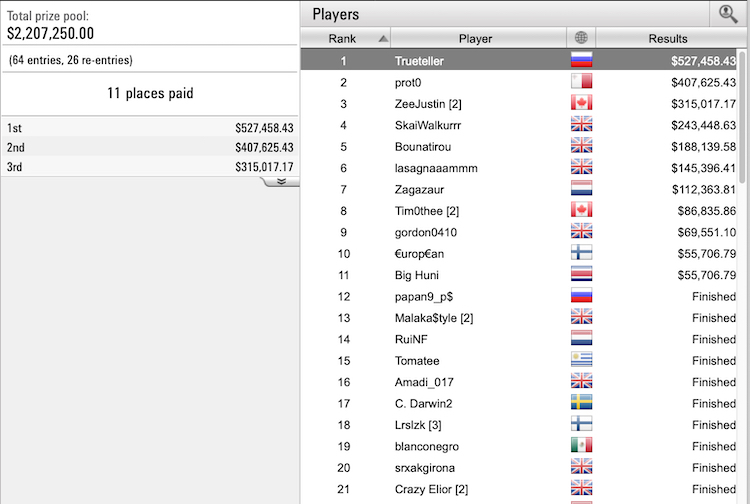Screen dimensions: 750x504
Task: Expand the full payout places list
Action: click(281, 182)
